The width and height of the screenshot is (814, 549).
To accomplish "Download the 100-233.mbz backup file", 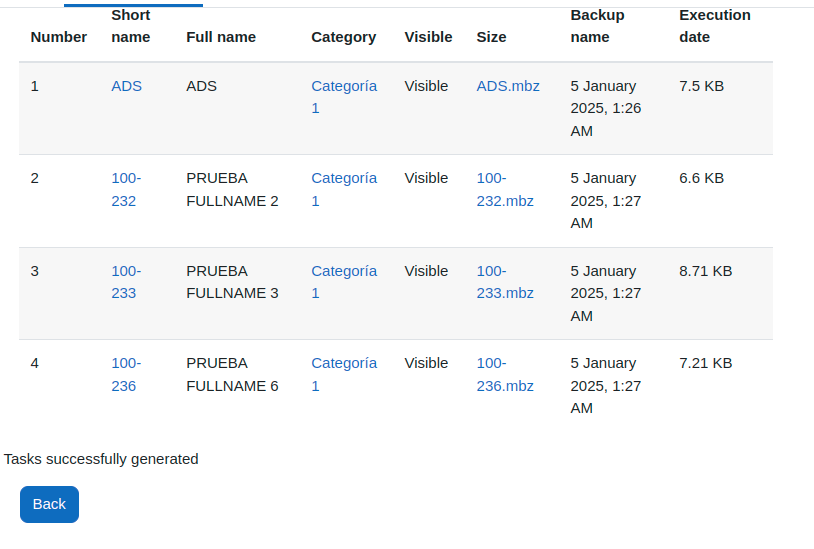I will pos(505,282).
